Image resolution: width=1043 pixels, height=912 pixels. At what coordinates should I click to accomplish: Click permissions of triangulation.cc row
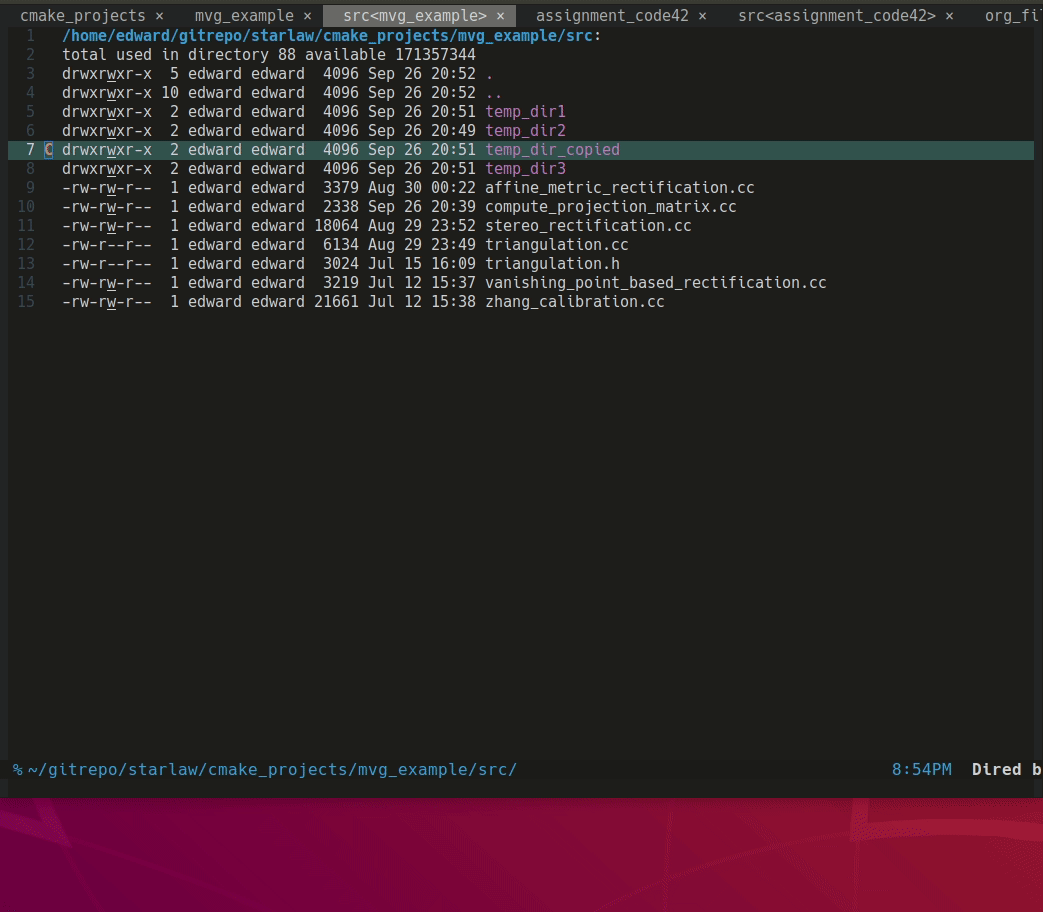point(106,245)
